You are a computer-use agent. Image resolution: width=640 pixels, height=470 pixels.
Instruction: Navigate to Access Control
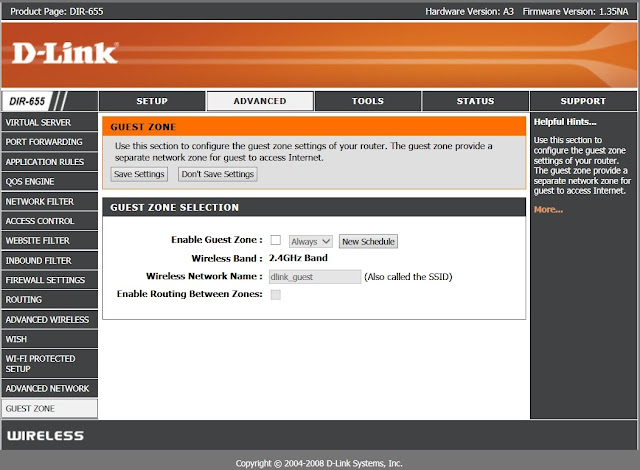[x=49, y=221]
